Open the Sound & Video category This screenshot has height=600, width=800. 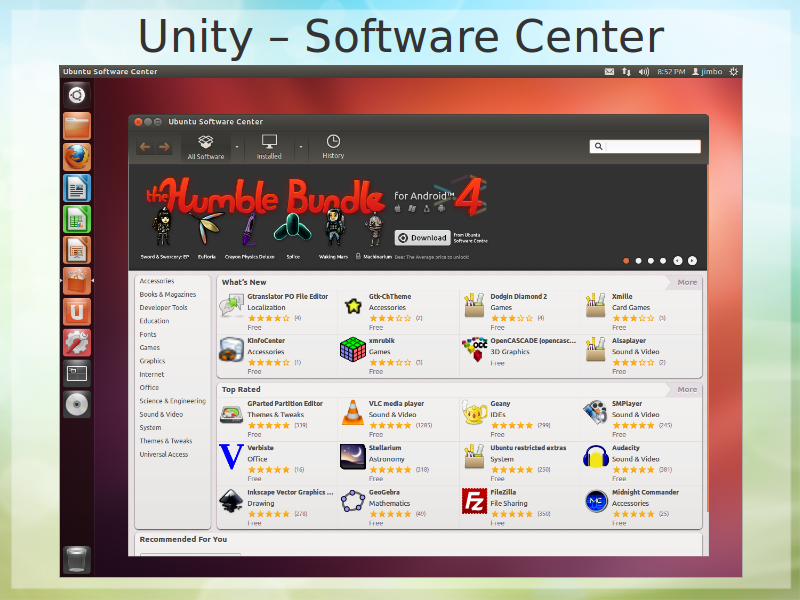click(x=161, y=414)
